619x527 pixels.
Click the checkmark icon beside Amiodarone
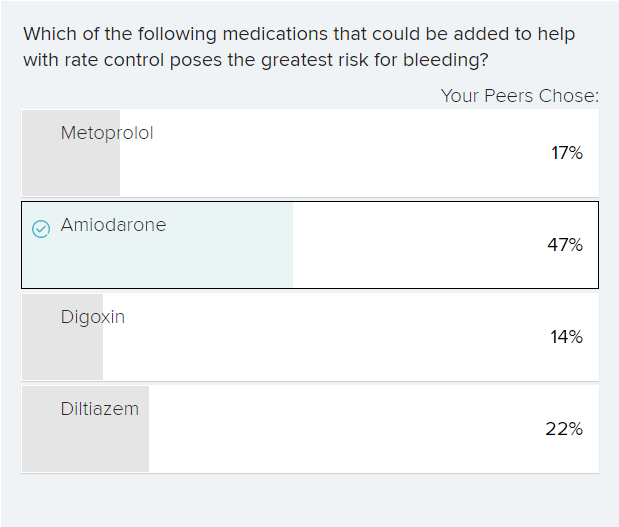pos(41,229)
